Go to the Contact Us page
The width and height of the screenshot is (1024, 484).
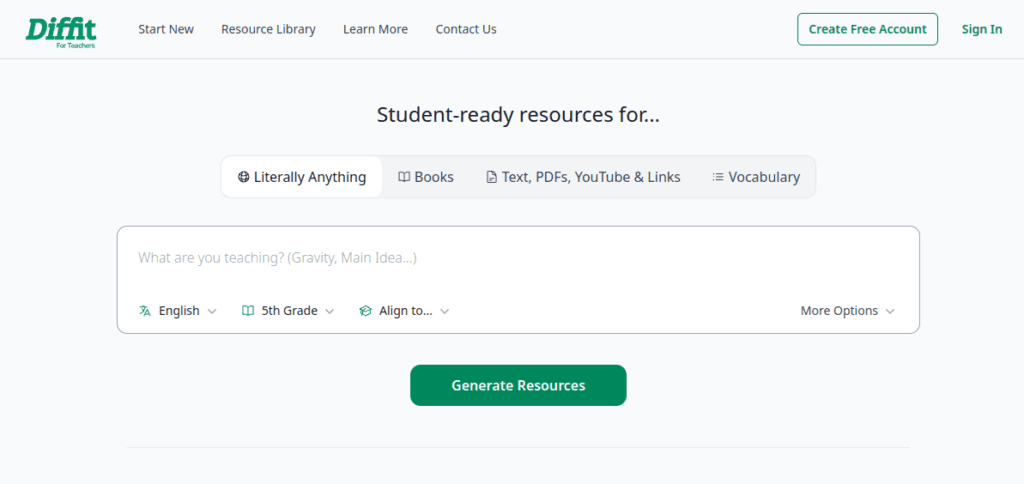pos(466,29)
